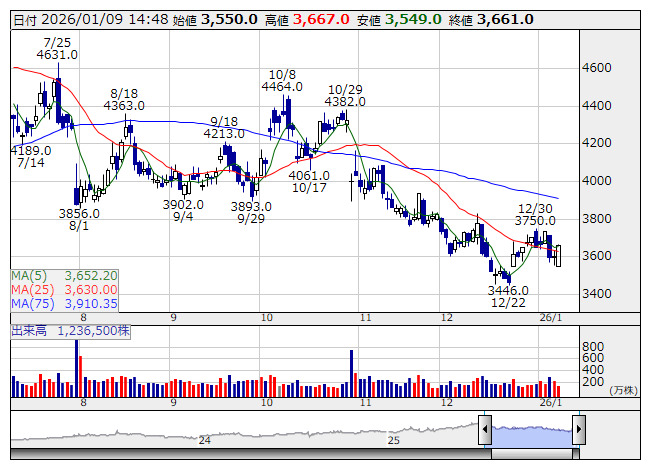Click the 8/1 low label 3856.0
Viewport: 653px width, 470px height.
pyautogui.click(x=79, y=214)
